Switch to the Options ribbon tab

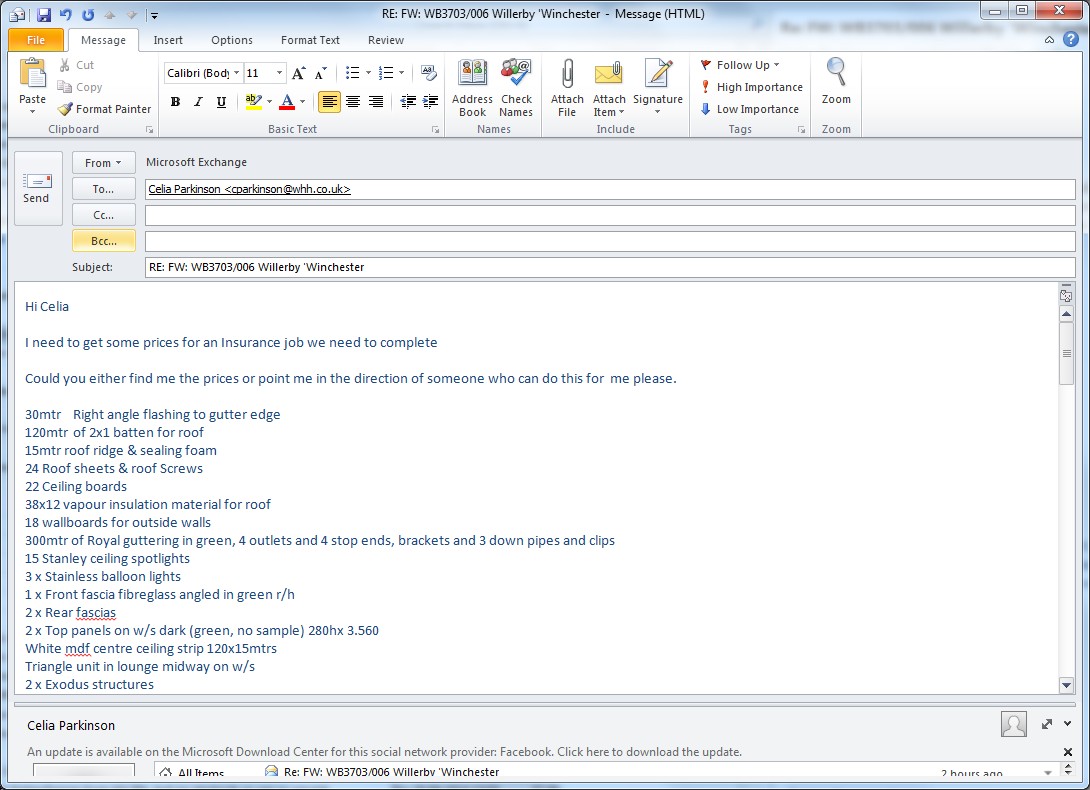[x=232, y=40]
